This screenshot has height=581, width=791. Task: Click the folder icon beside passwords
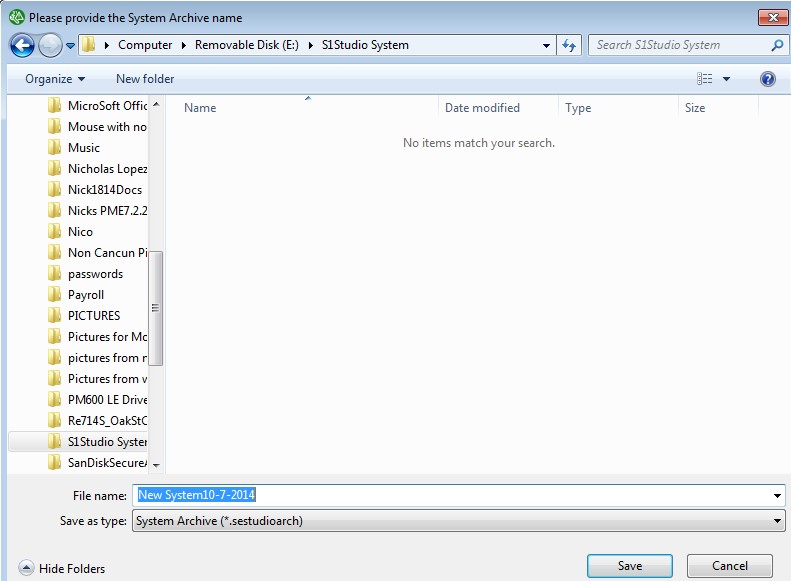[54, 273]
